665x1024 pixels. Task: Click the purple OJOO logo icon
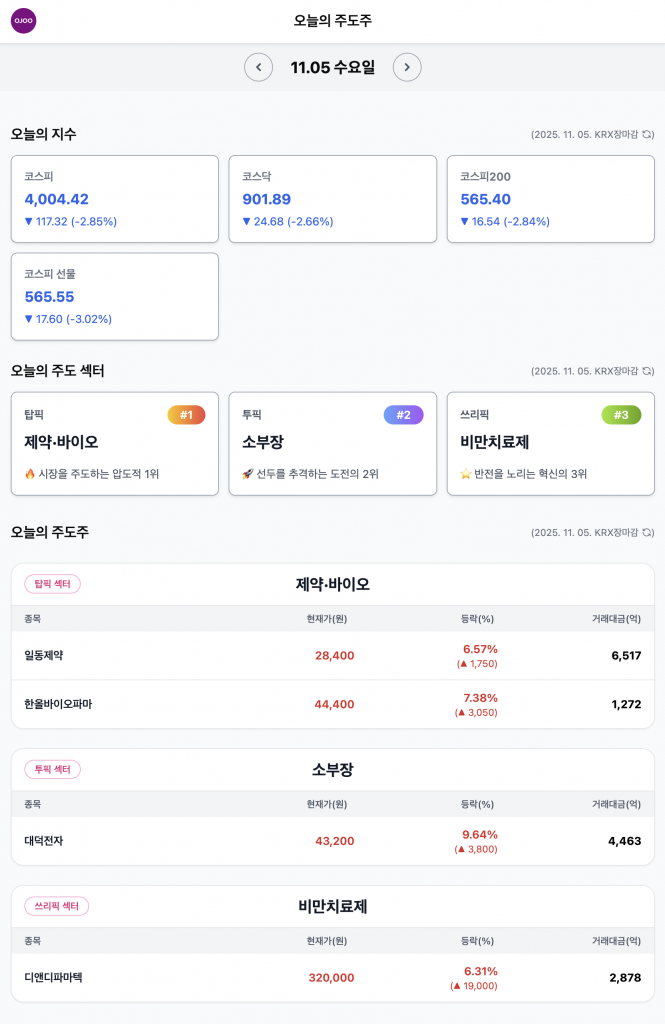tap(23, 21)
